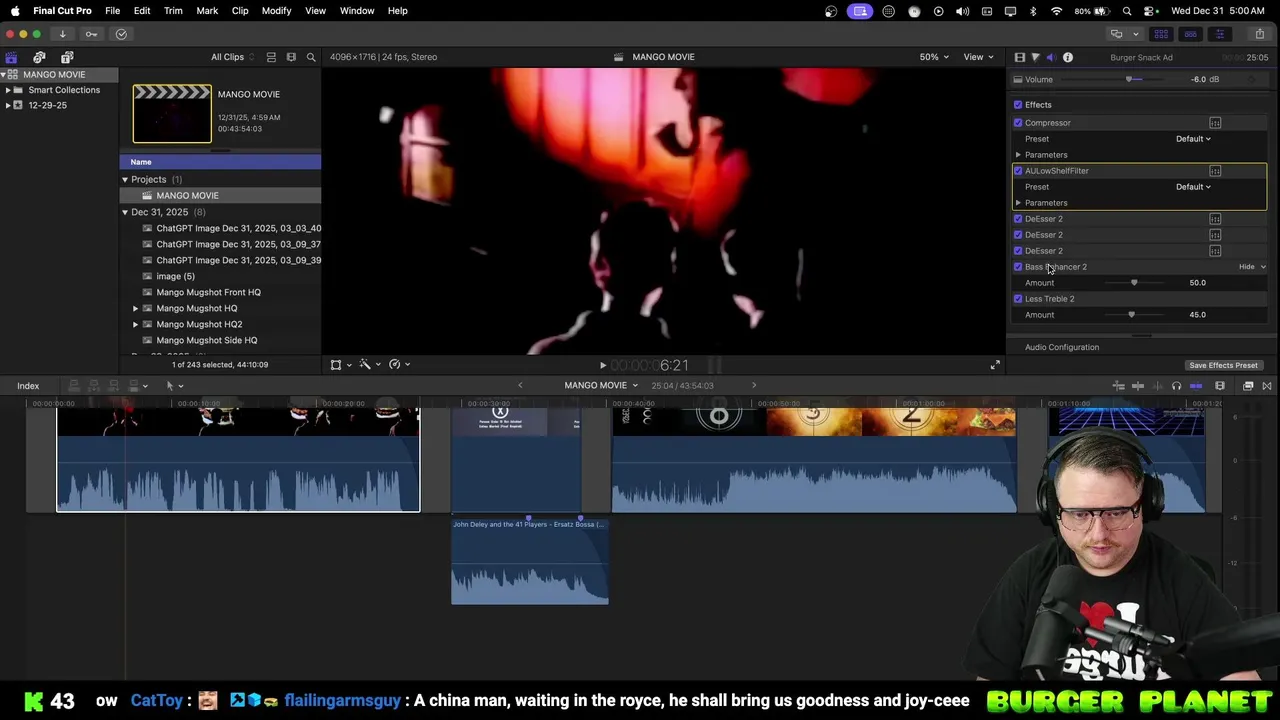Image resolution: width=1280 pixels, height=720 pixels.
Task: Disable the second DeEsser 2 checkbox
Action: click(1018, 235)
